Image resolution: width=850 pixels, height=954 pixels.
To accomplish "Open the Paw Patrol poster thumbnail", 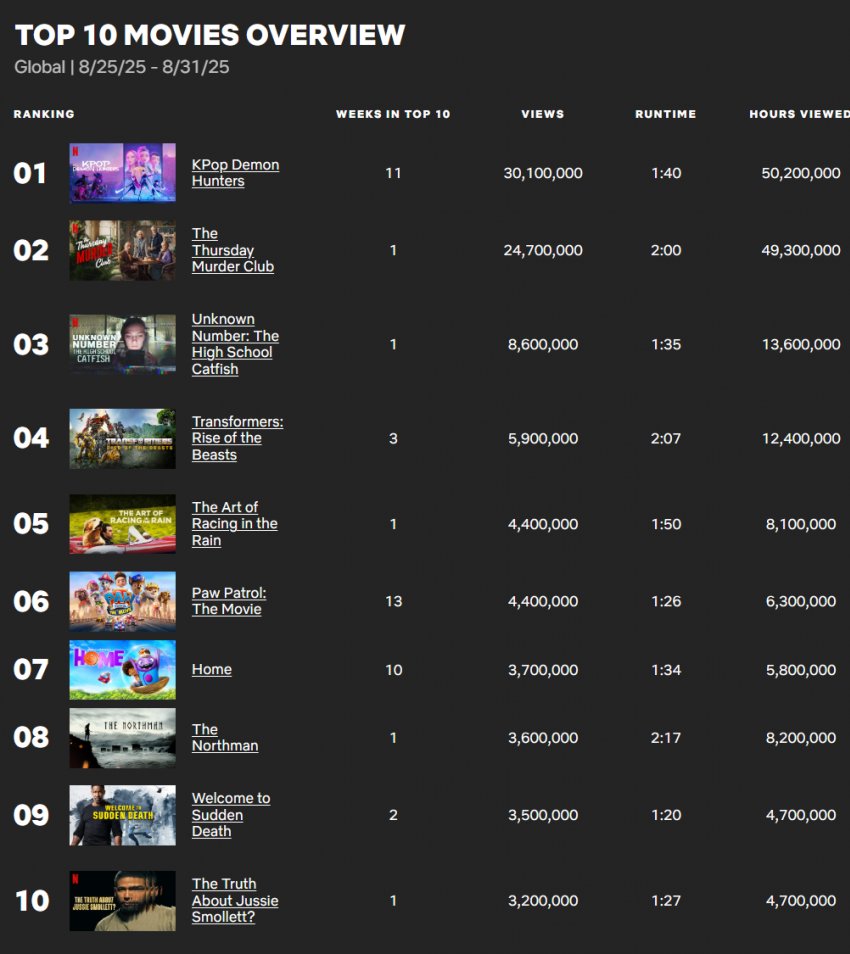I will click(x=122, y=601).
